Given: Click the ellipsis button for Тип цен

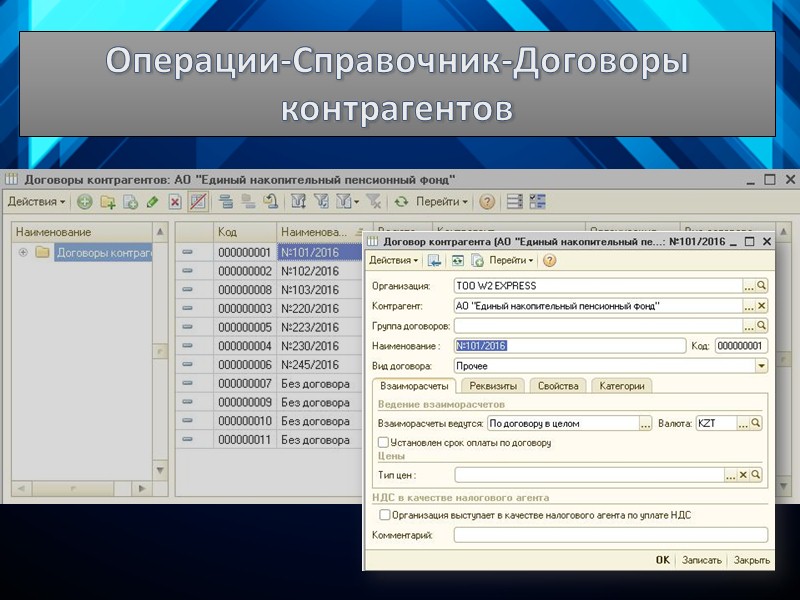Looking at the screenshot, I should coord(731,476).
